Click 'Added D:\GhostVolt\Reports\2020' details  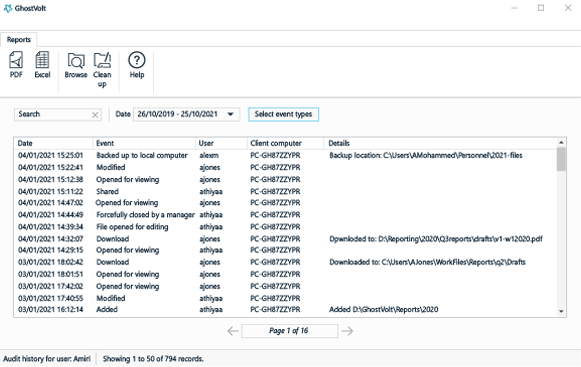pyautogui.click(x=384, y=310)
